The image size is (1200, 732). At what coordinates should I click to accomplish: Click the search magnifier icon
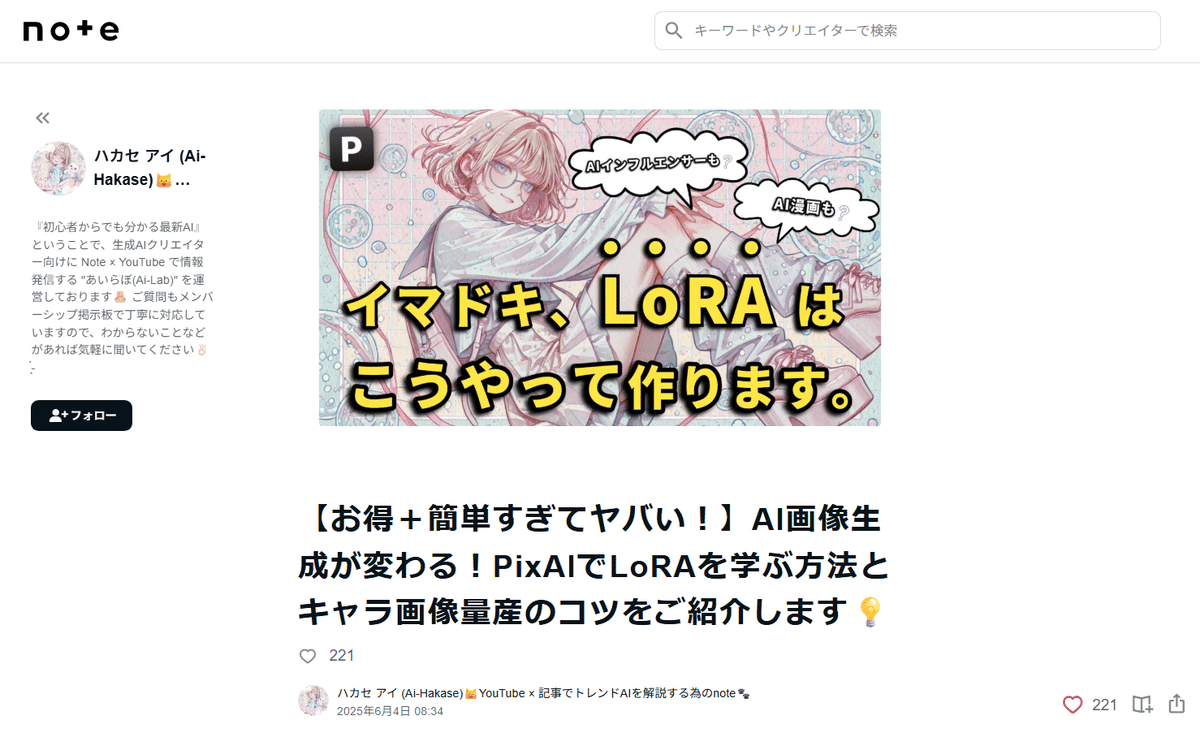tap(674, 31)
